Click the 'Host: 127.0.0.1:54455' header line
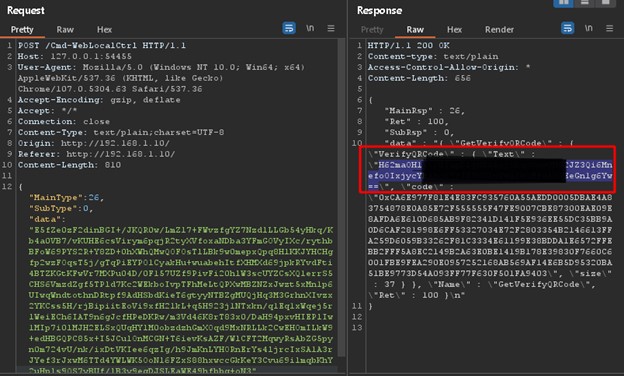 [74, 56]
